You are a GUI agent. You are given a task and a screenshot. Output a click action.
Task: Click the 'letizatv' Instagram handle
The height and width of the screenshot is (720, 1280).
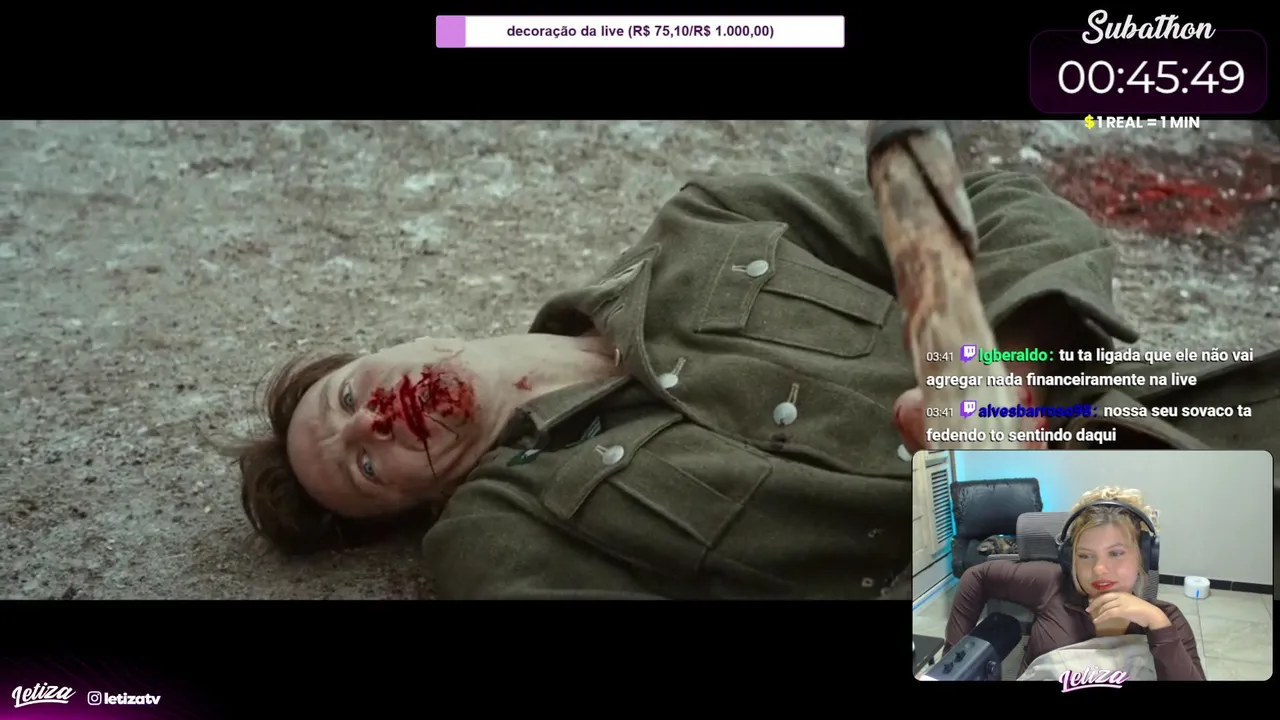132,698
